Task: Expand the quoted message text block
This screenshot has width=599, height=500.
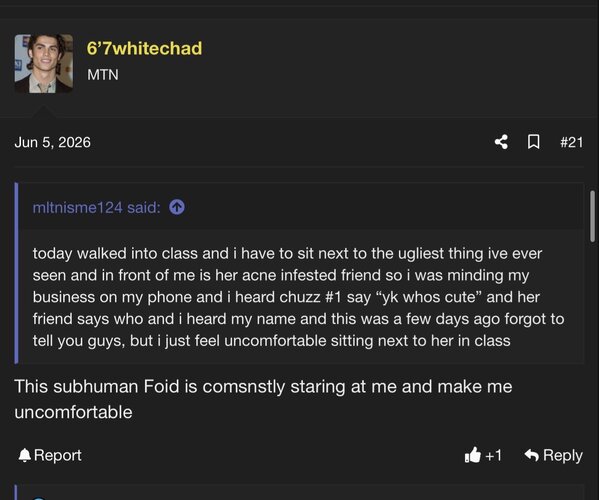Action: tap(299, 297)
